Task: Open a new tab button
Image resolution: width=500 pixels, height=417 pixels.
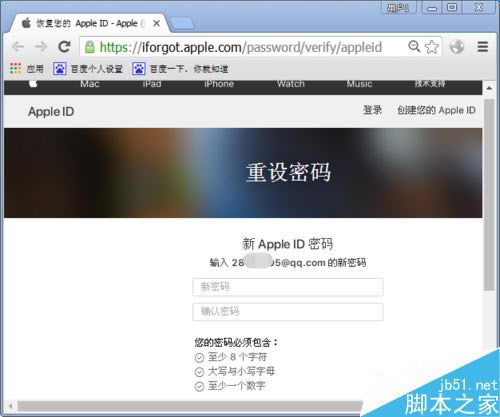Action: (x=181, y=23)
